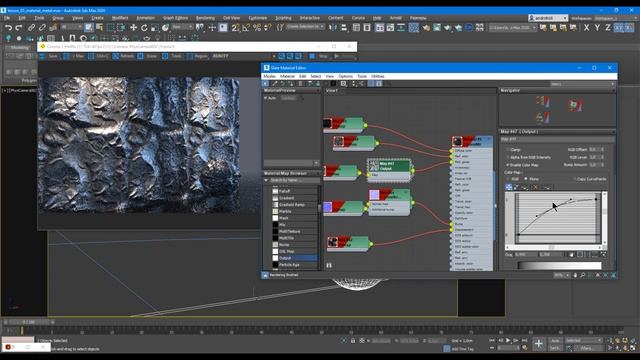
Task: Select the Move Point tool in curve editor
Action: click(x=509, y=187)
